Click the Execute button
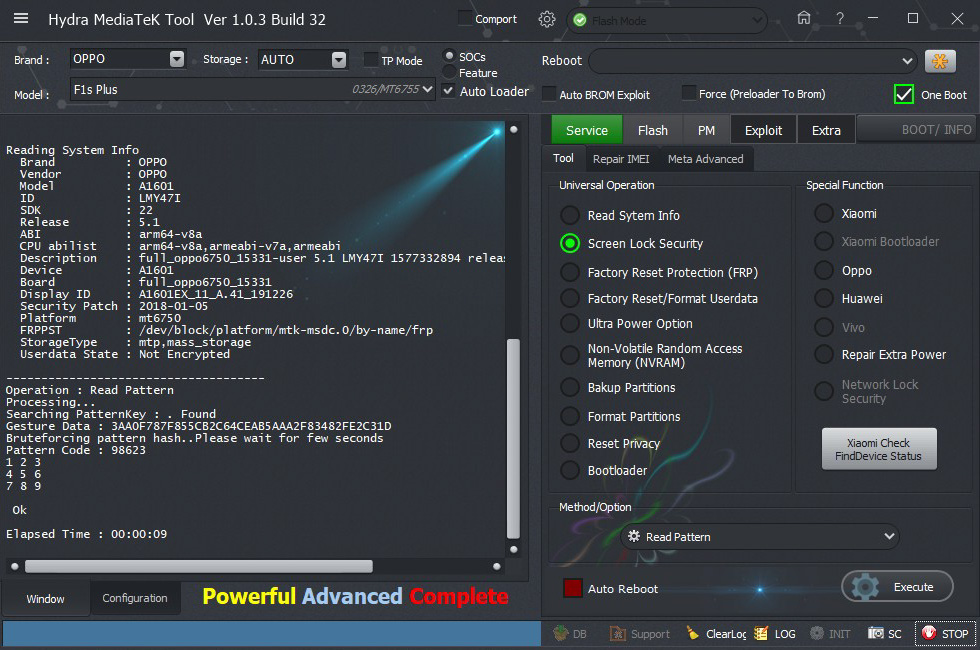The height and width of the screenshot is (650, 980). pyautogui.click(x=897, y=587)
